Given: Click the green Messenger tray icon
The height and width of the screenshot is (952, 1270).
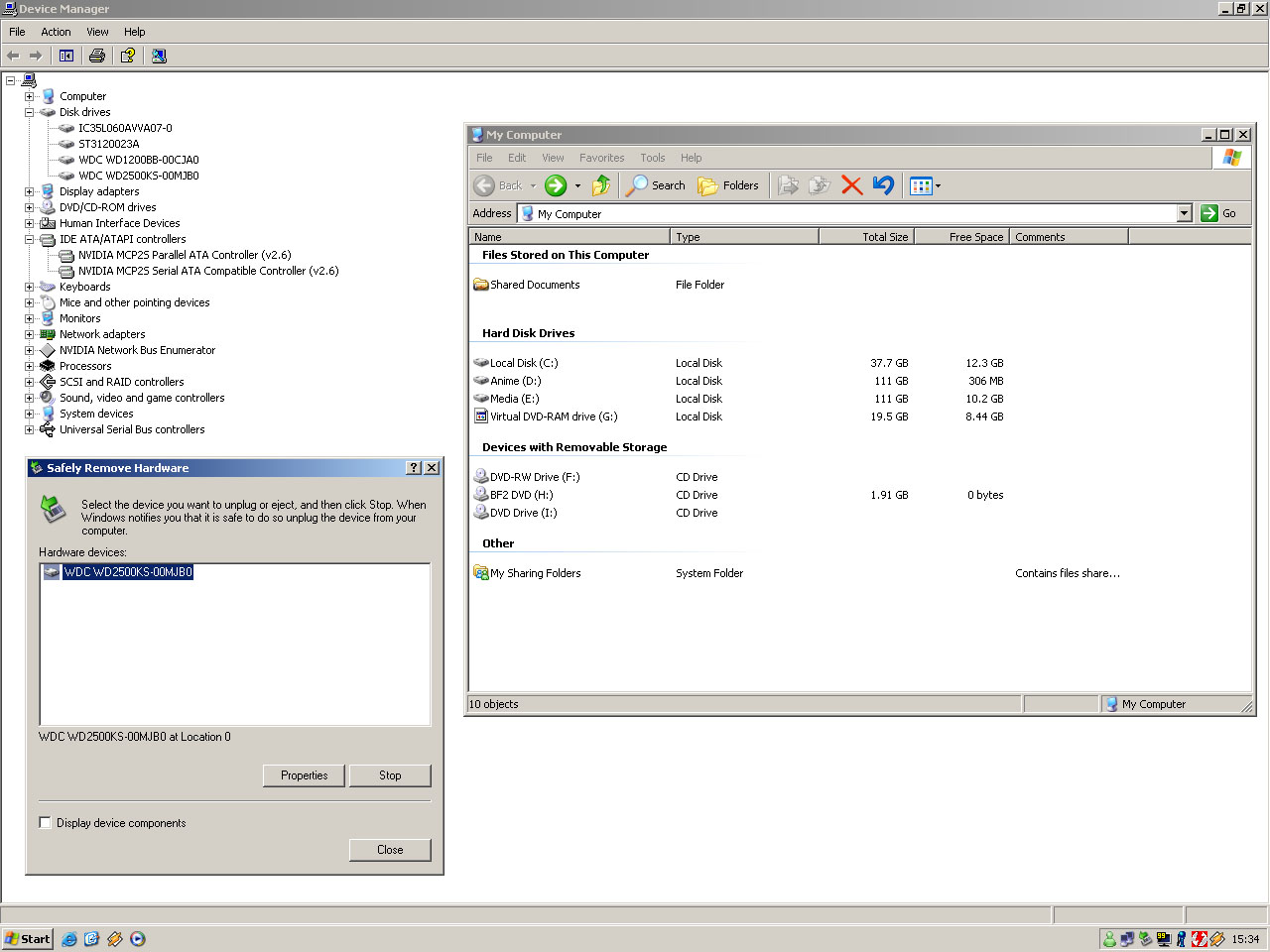Looking at the screenshot, I should (x=1109, y=939).
